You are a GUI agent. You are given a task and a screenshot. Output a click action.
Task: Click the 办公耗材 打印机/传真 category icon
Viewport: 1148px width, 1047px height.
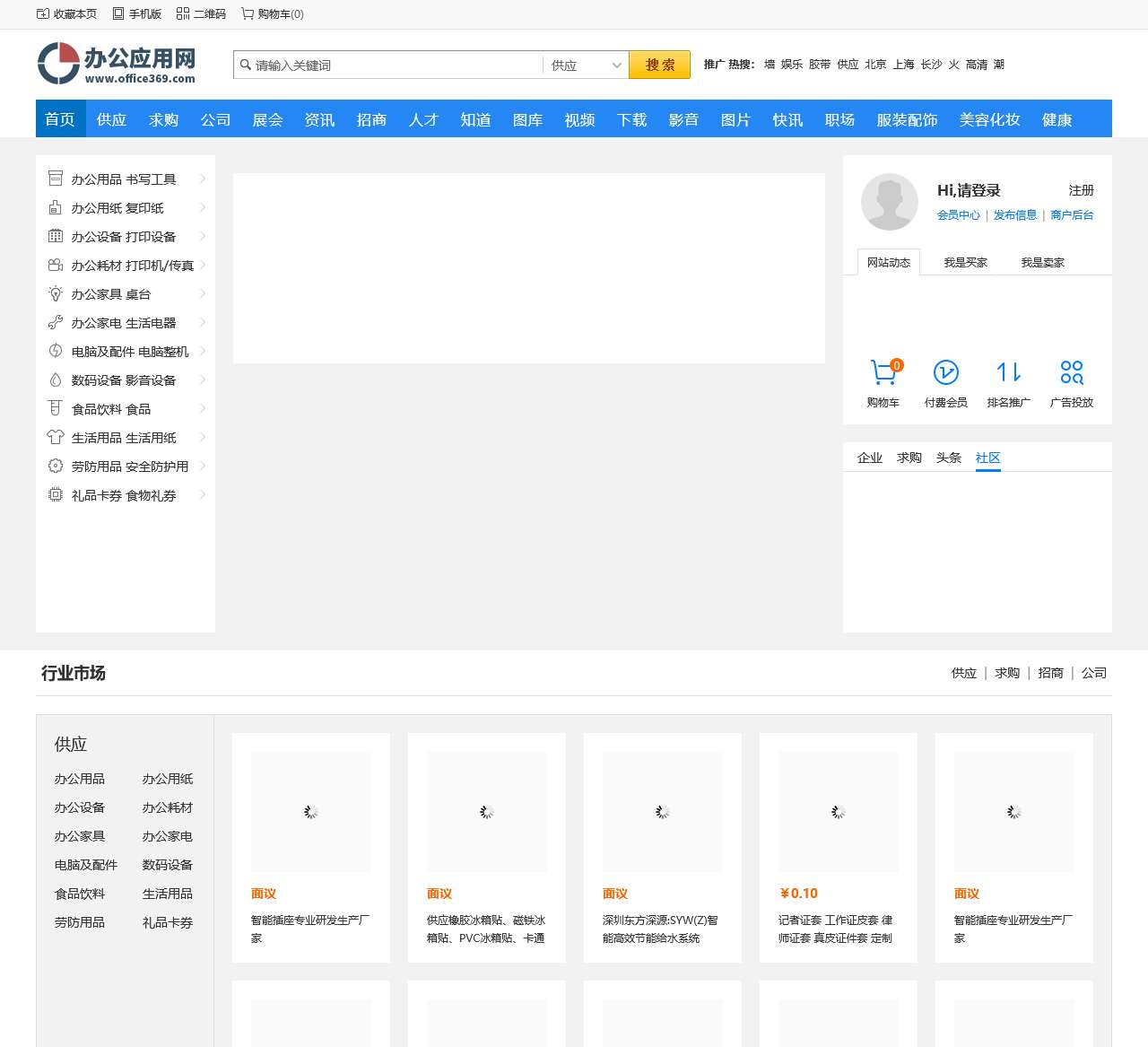[56, 265]
